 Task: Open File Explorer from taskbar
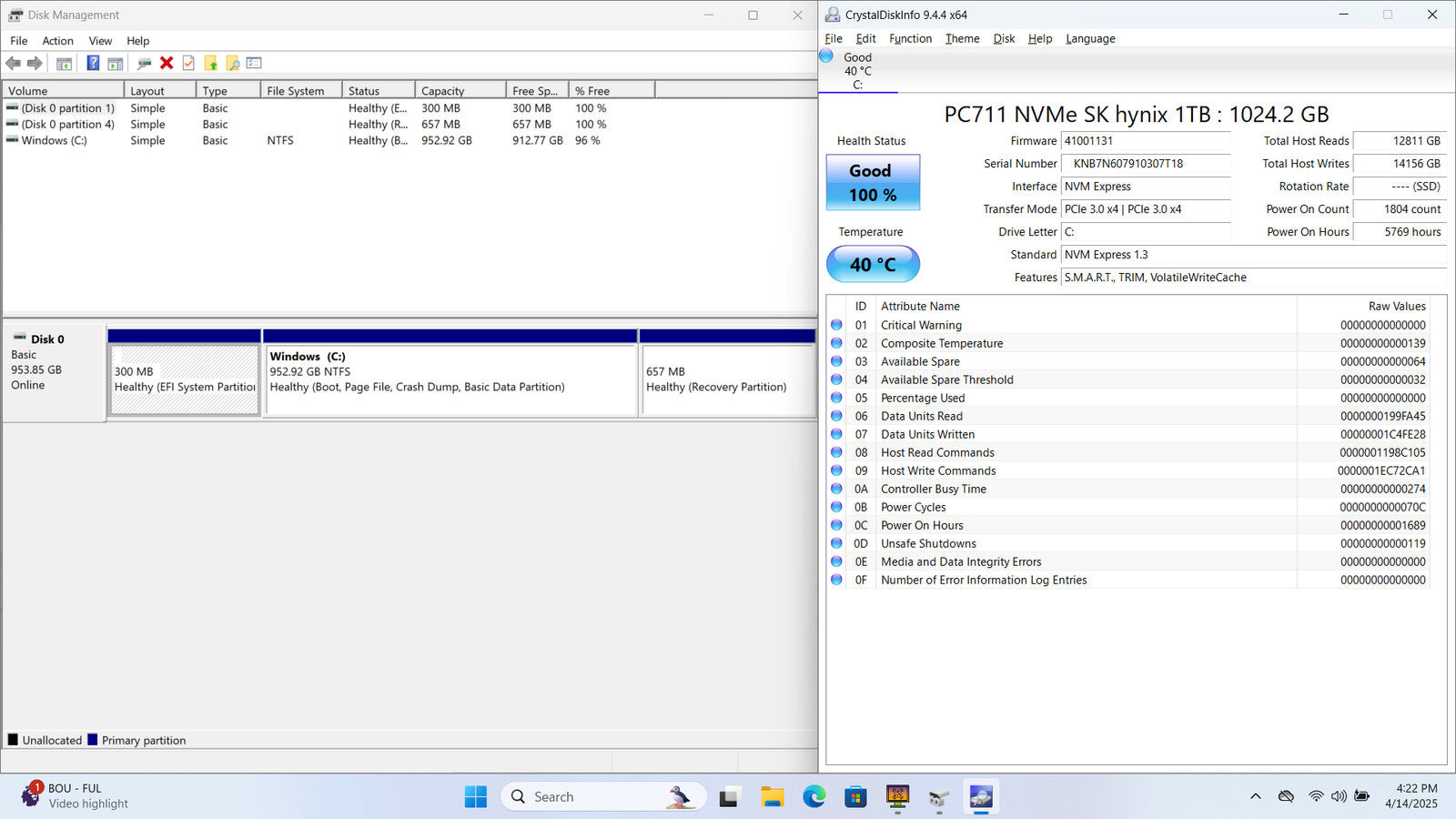coord(773,797)
